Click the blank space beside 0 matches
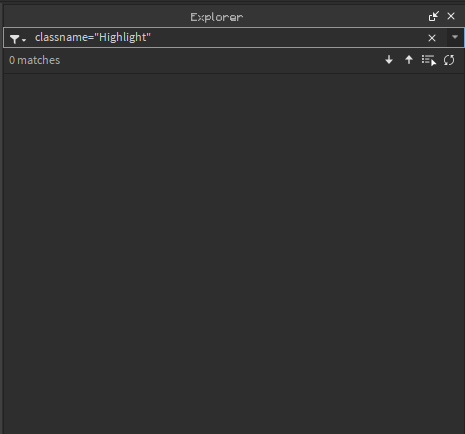Image resolution: width=465 pixels, height=434 pixels. 220,60
